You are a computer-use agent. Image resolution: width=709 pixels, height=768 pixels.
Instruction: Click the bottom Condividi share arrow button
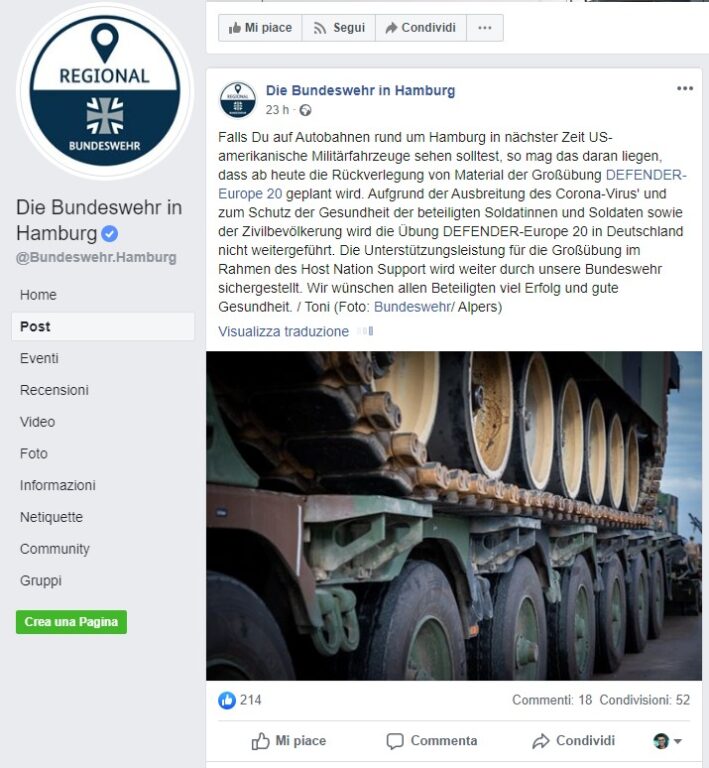573,741
